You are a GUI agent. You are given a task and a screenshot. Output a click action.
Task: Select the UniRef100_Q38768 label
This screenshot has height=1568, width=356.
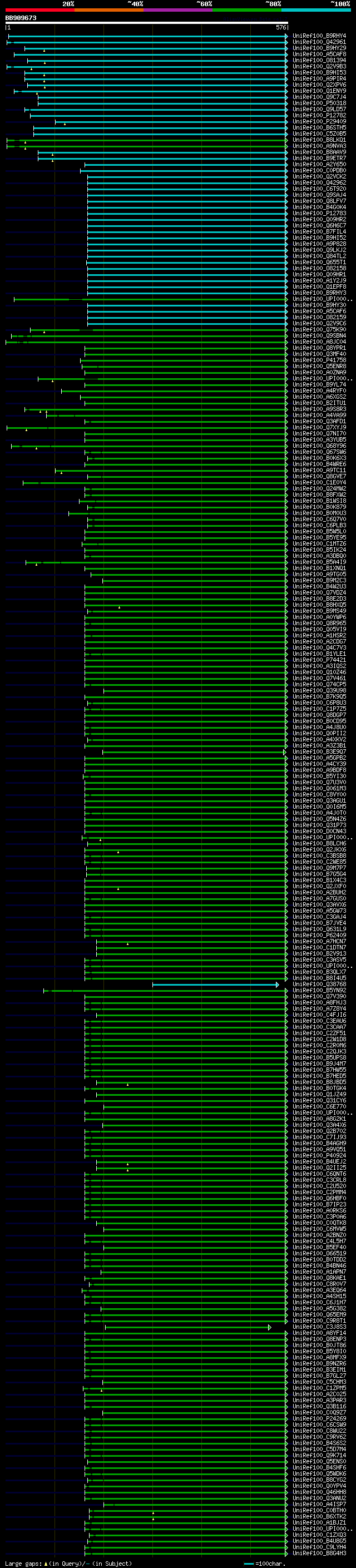pyautogui.click(x=319, y=985)
